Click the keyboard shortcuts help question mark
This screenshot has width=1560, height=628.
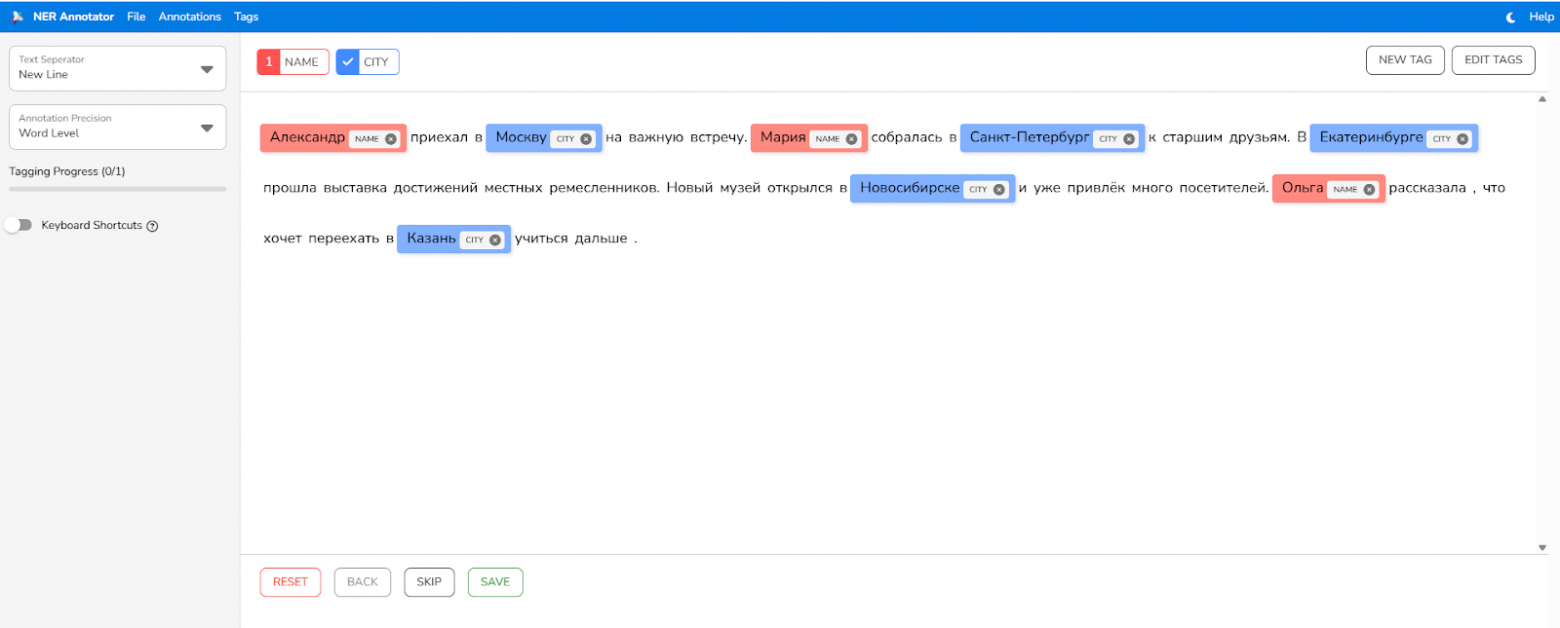(152, 225)
